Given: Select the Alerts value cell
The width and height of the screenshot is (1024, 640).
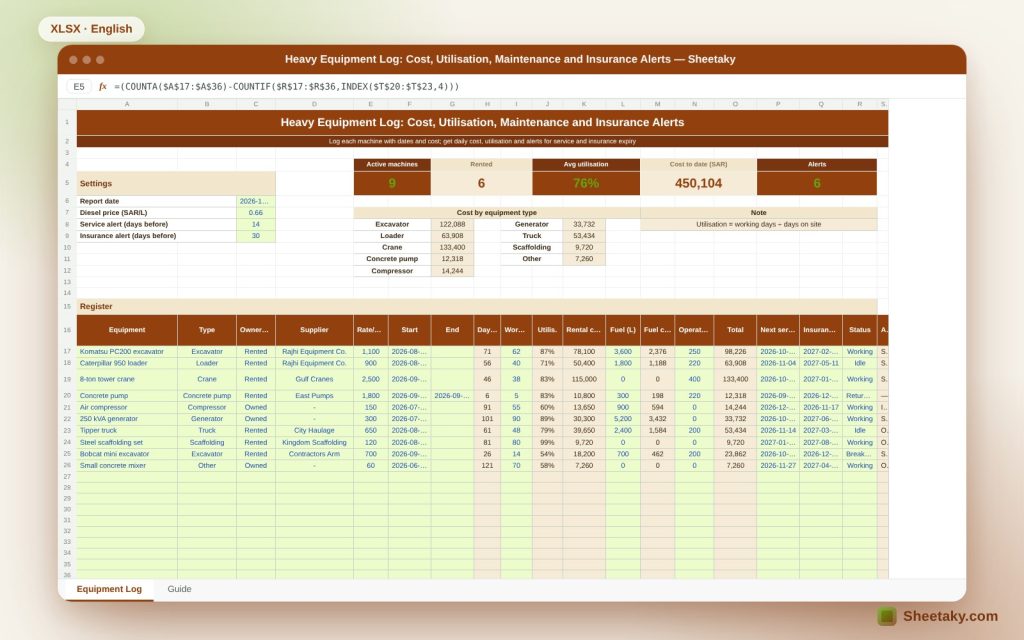Looking at the screenshot, I should click(816, 184).
